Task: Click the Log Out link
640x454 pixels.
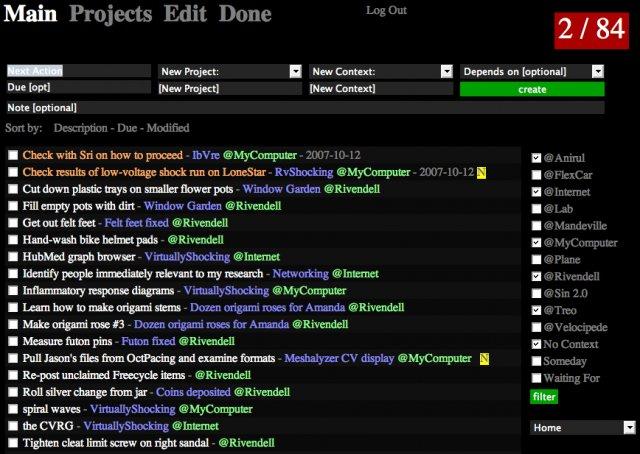Action: click(386, 10)
